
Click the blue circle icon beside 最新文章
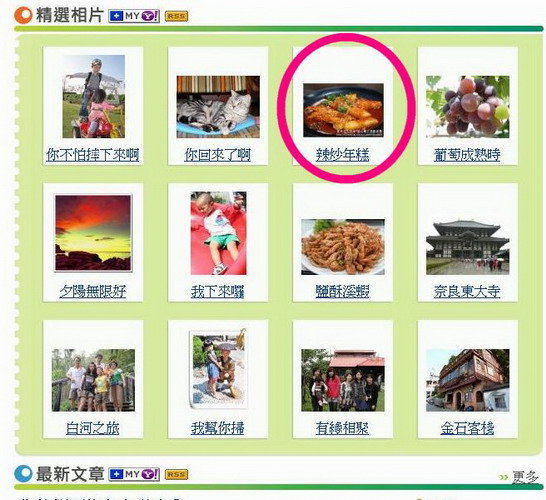point(23,474)
